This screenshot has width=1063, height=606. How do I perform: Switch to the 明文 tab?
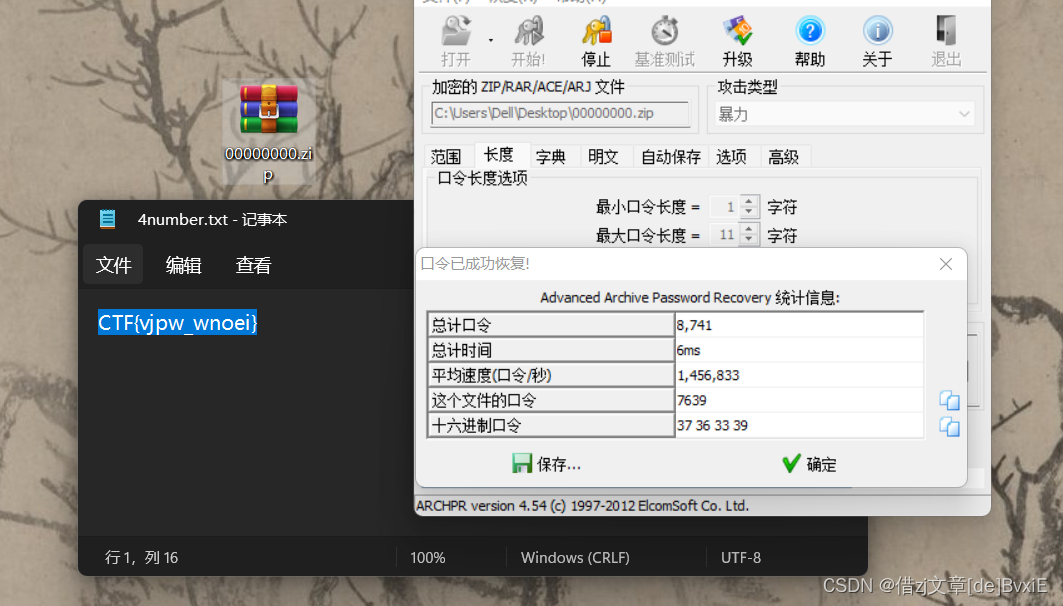pos(603,157)
